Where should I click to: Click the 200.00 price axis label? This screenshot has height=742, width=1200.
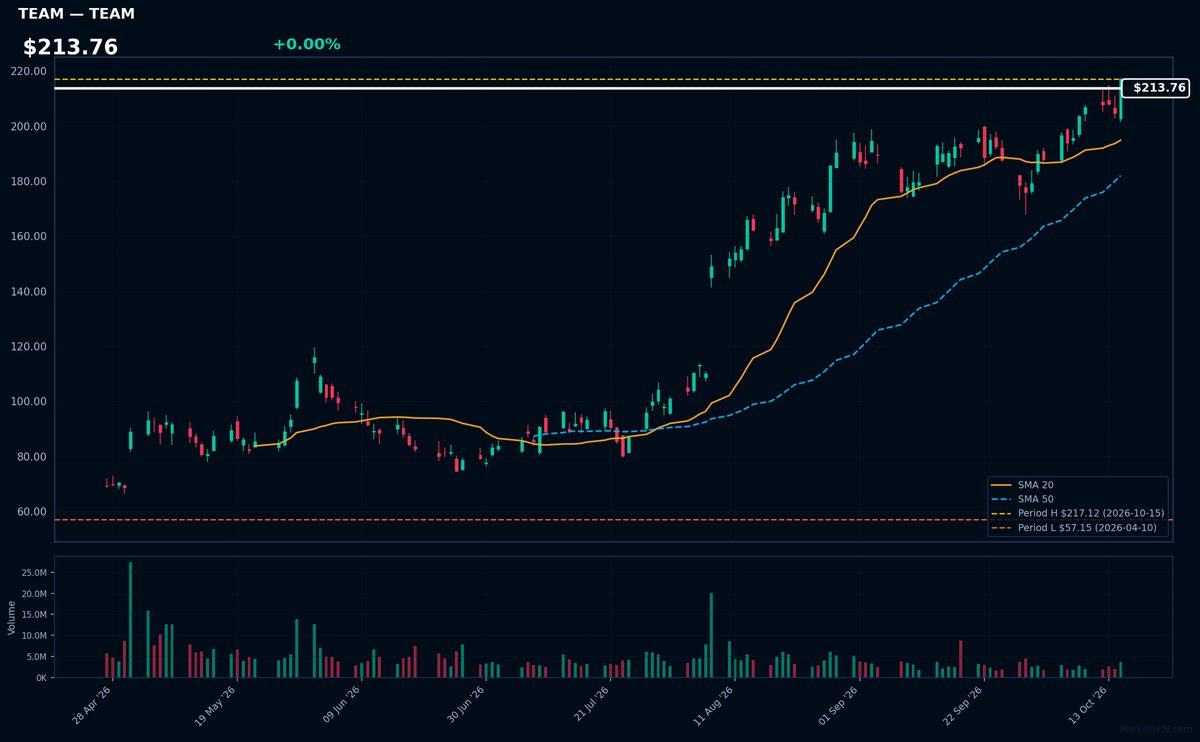coord(28,126)
